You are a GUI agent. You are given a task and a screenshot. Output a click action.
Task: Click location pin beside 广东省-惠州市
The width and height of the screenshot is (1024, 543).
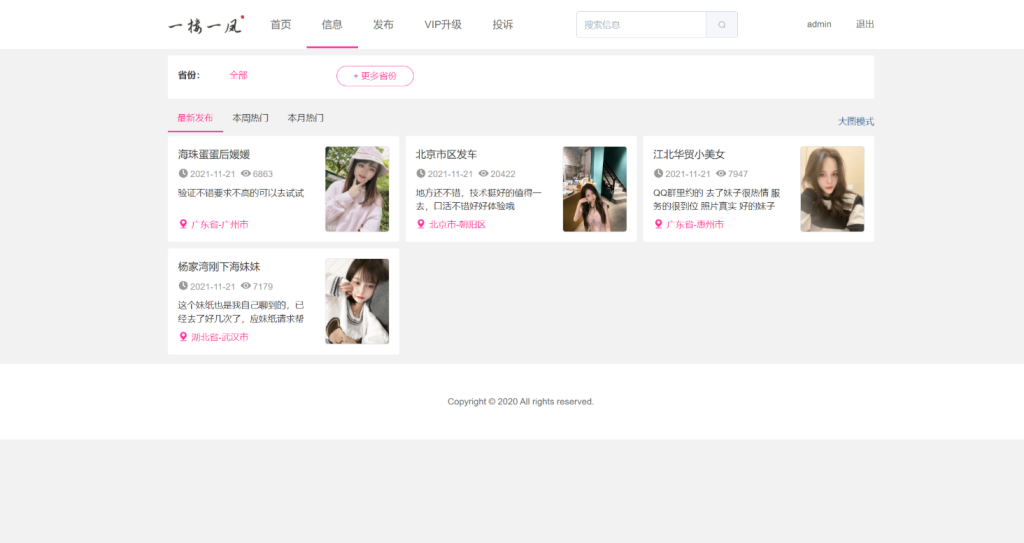point(658,224)
